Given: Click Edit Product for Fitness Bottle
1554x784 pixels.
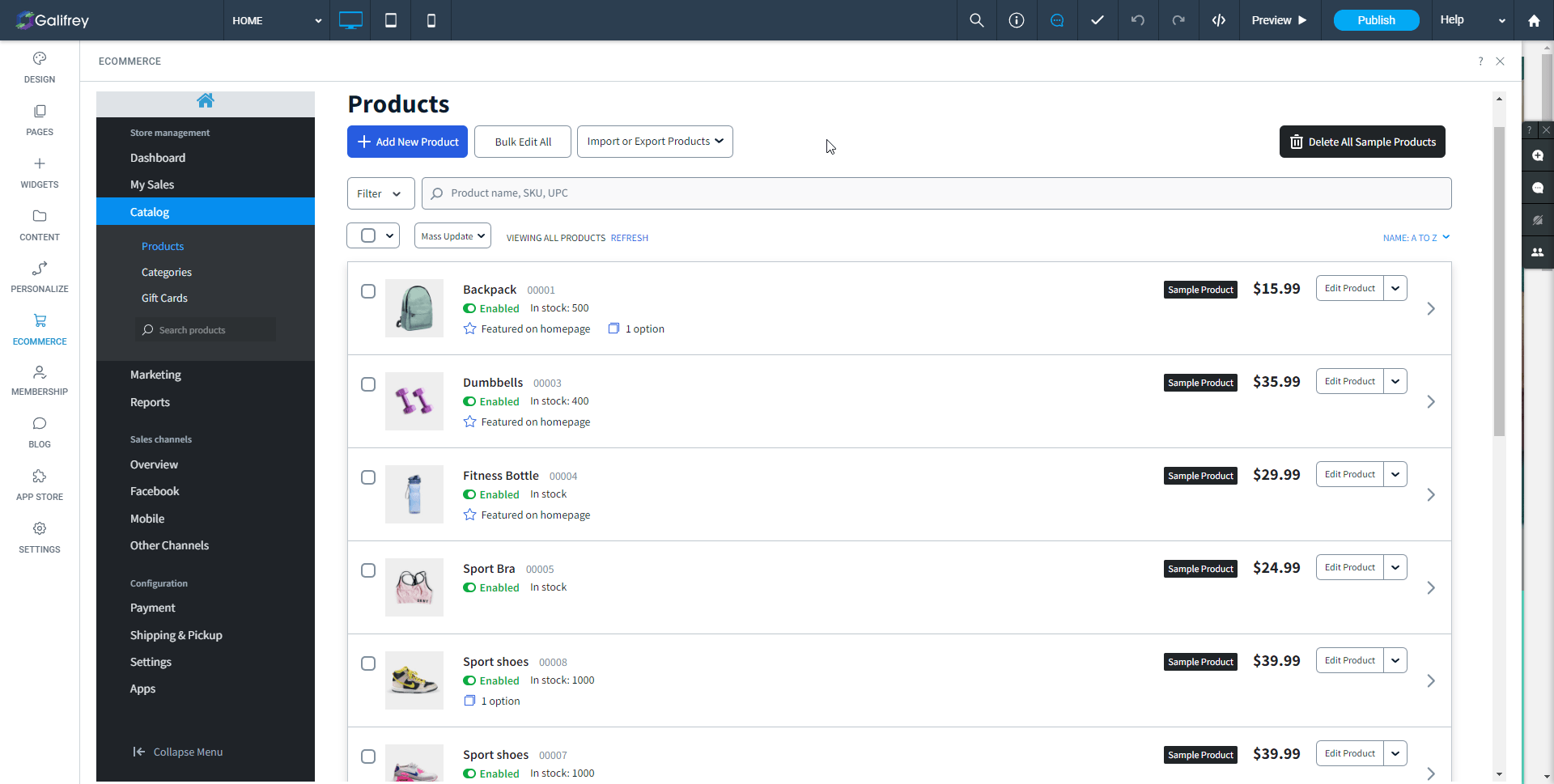Looking at the screenshot, I should click(1350, 474).
